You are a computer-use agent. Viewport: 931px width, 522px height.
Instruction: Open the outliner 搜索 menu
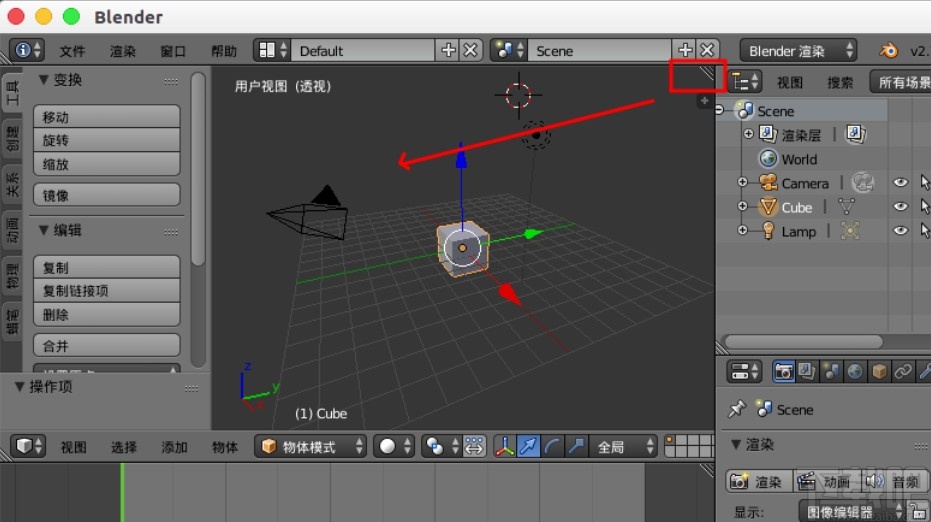[x=840, y=83]
